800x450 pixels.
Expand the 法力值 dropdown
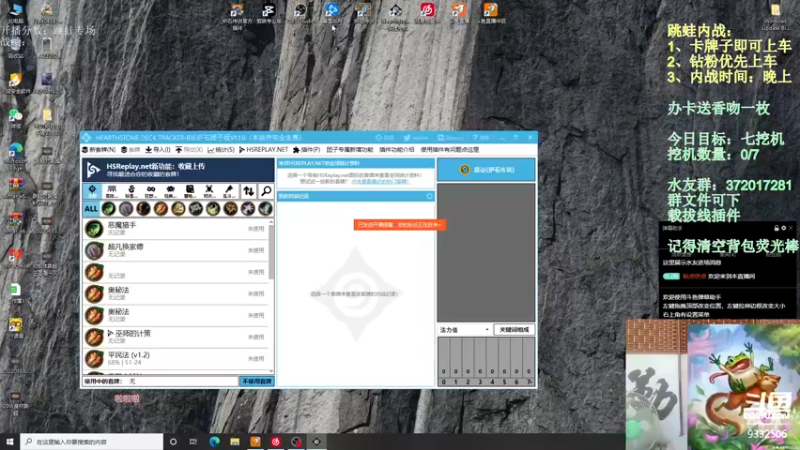tap(464, 330)
